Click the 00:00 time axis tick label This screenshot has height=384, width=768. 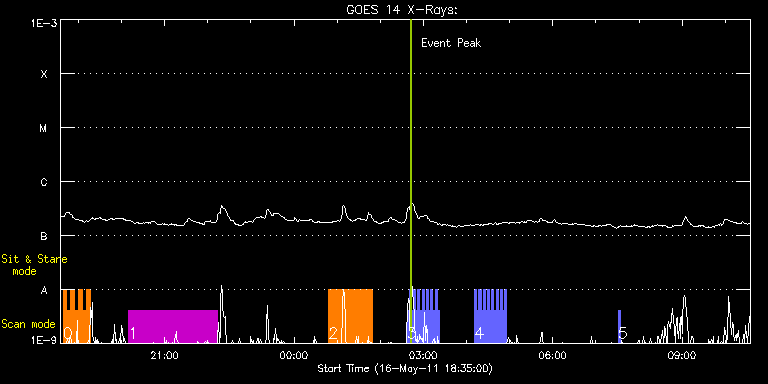point(294,355)
